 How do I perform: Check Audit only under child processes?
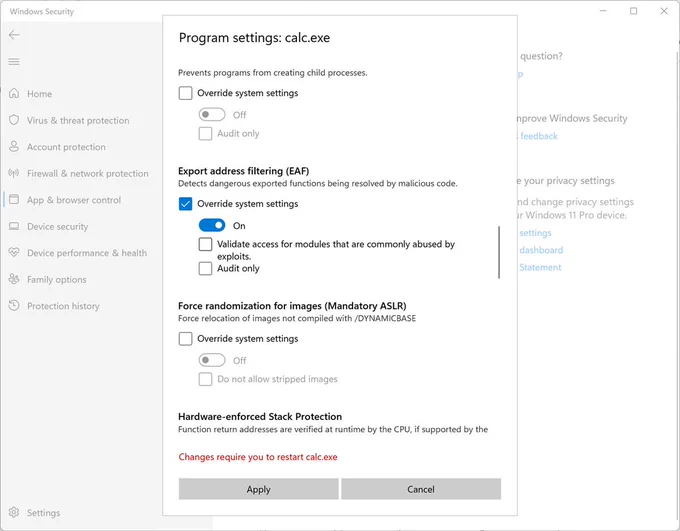pos(206,133)
